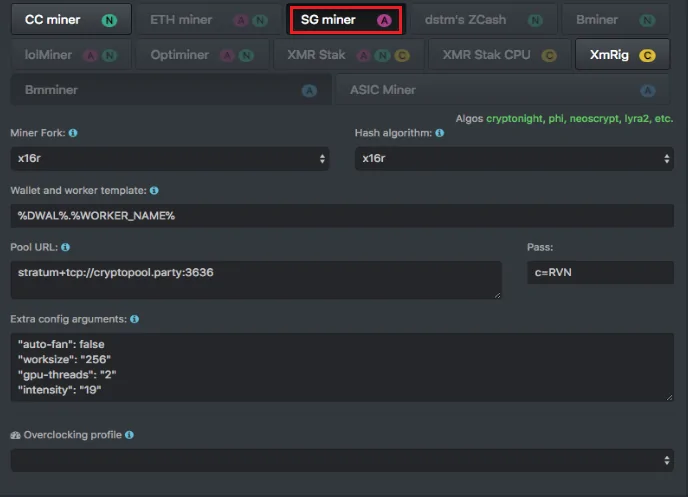The image size is (688, 497).
Task: Show info for Wallet and worker template
Action: coord(154,190)
